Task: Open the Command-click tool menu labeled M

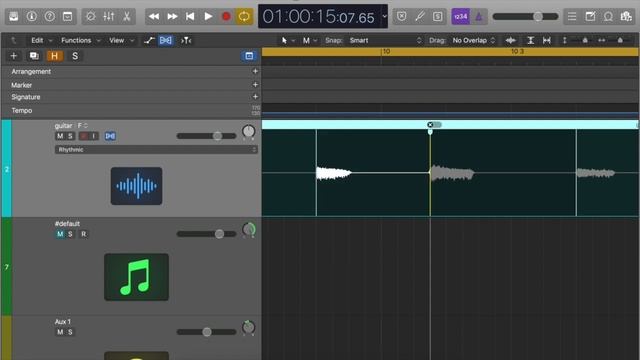Action: (x=309, y=40)
